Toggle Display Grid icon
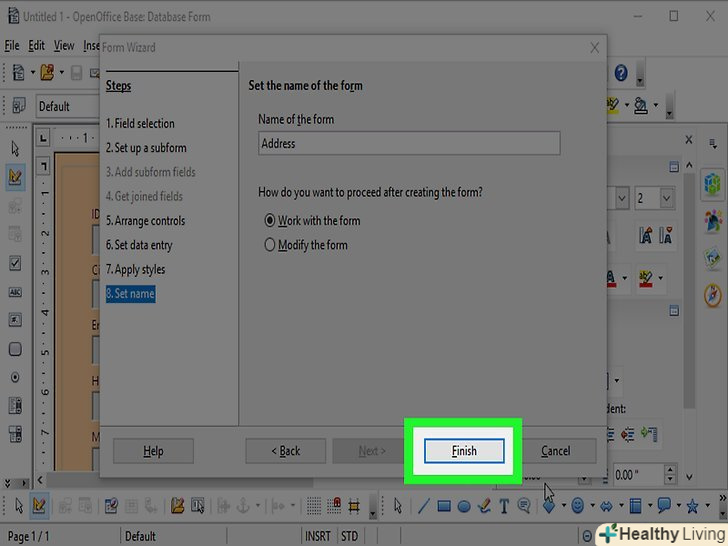The image size is (728, 546). coord(314,506)
